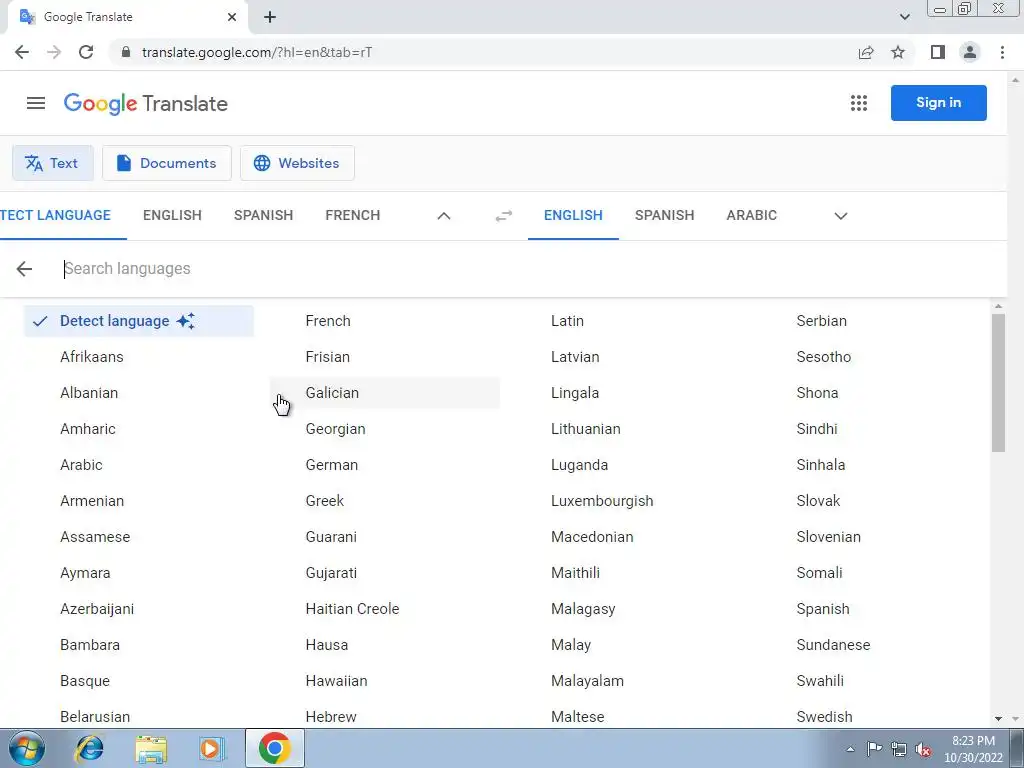Click the page scrollbar down arrow

[1016, 718]
